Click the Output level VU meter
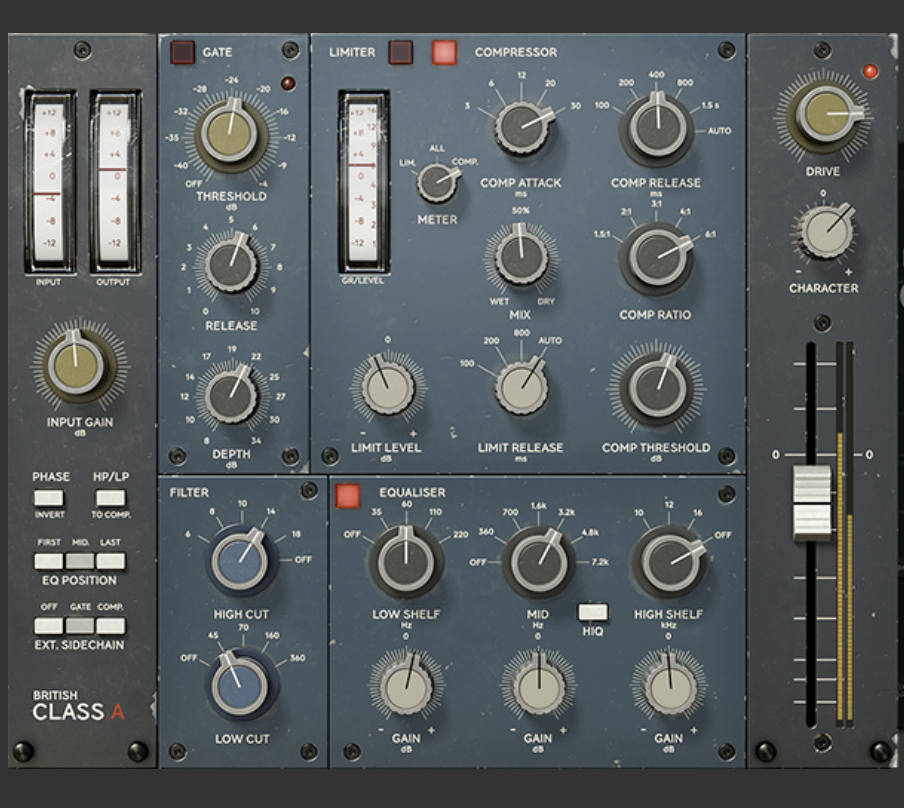904x808 pixels. [114, 182]
